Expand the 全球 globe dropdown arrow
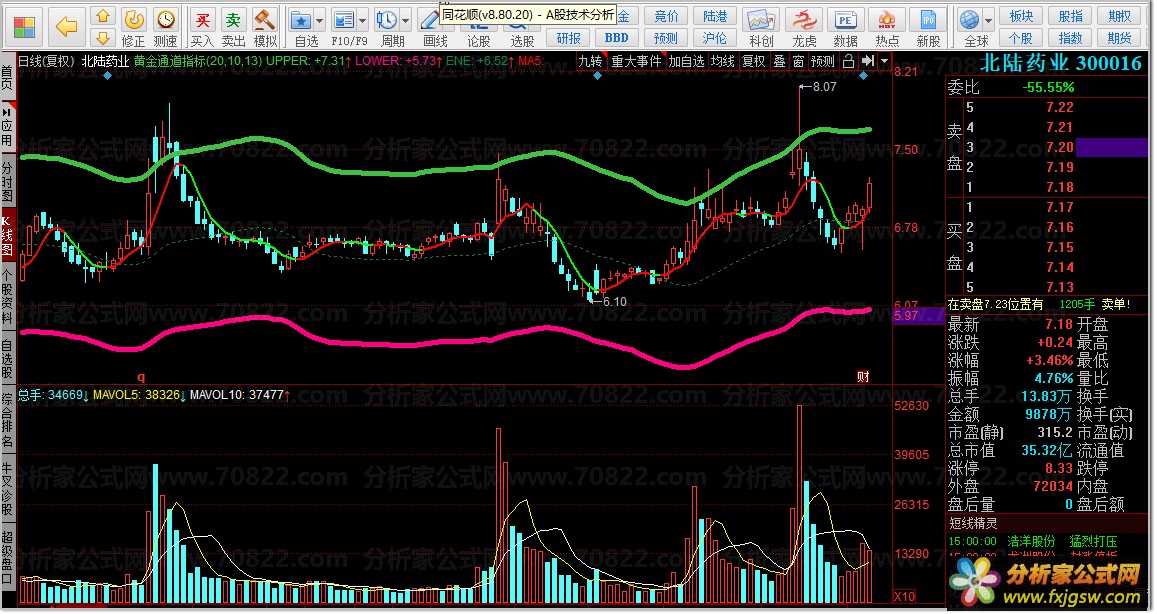This screenshot has height=614, width=1157. coord(990,21)
